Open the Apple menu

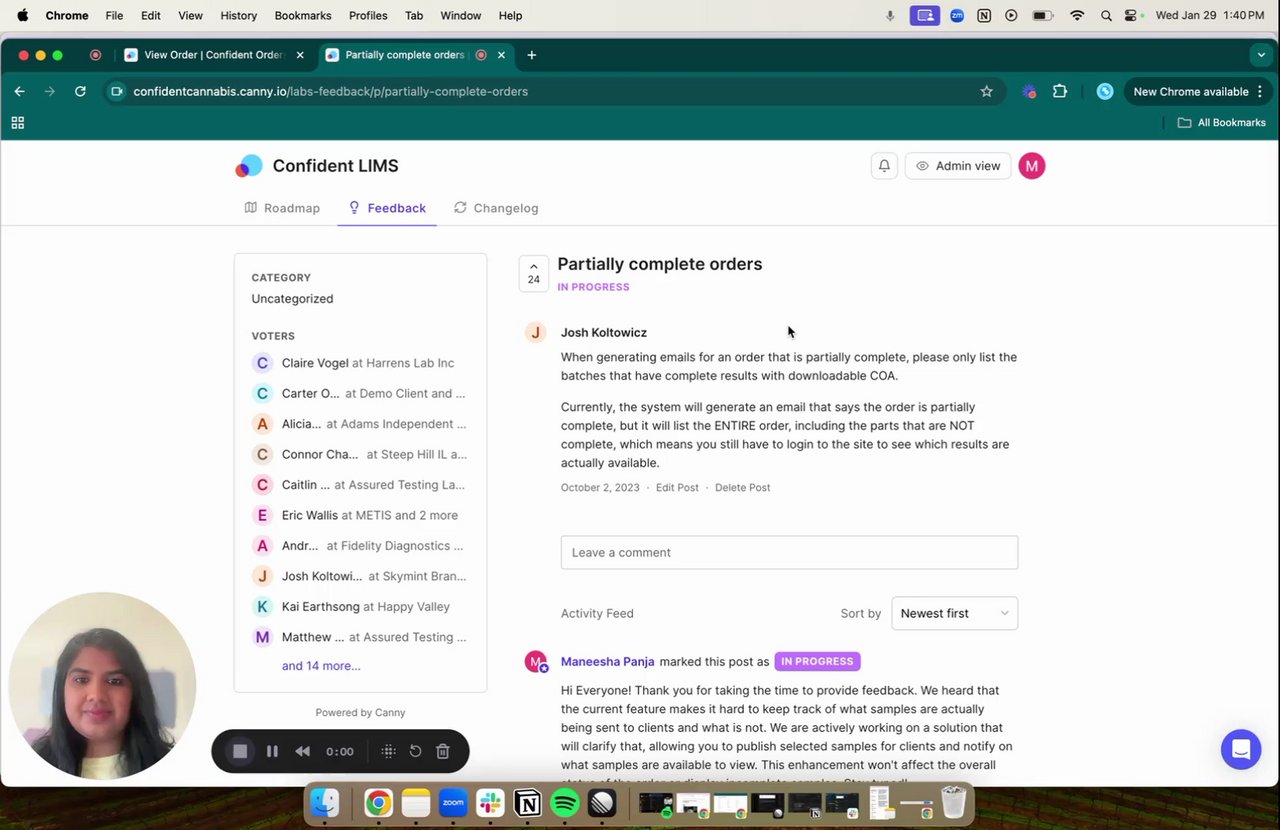22,15
